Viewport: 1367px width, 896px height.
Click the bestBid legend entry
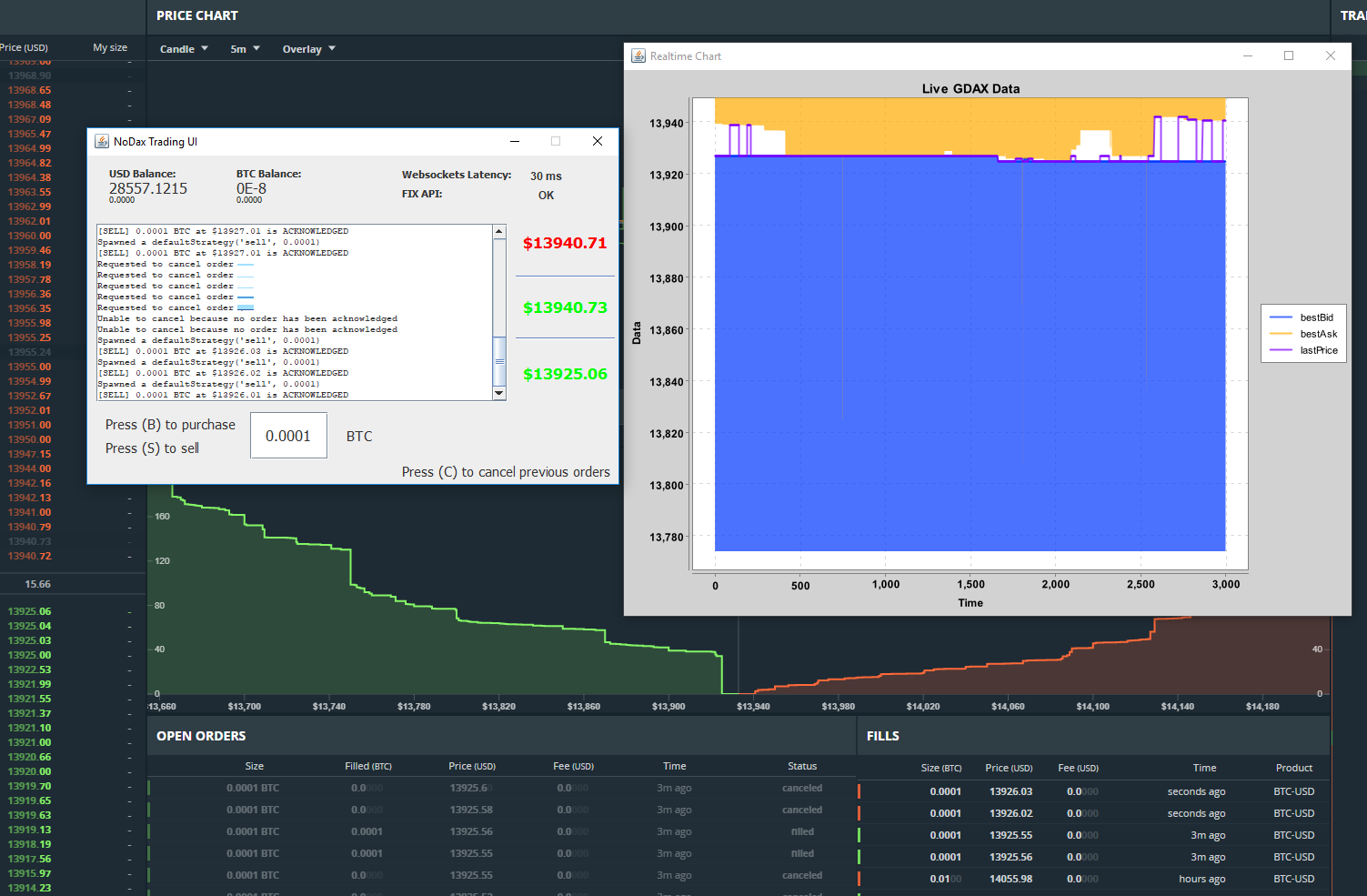pos(1302,317)
